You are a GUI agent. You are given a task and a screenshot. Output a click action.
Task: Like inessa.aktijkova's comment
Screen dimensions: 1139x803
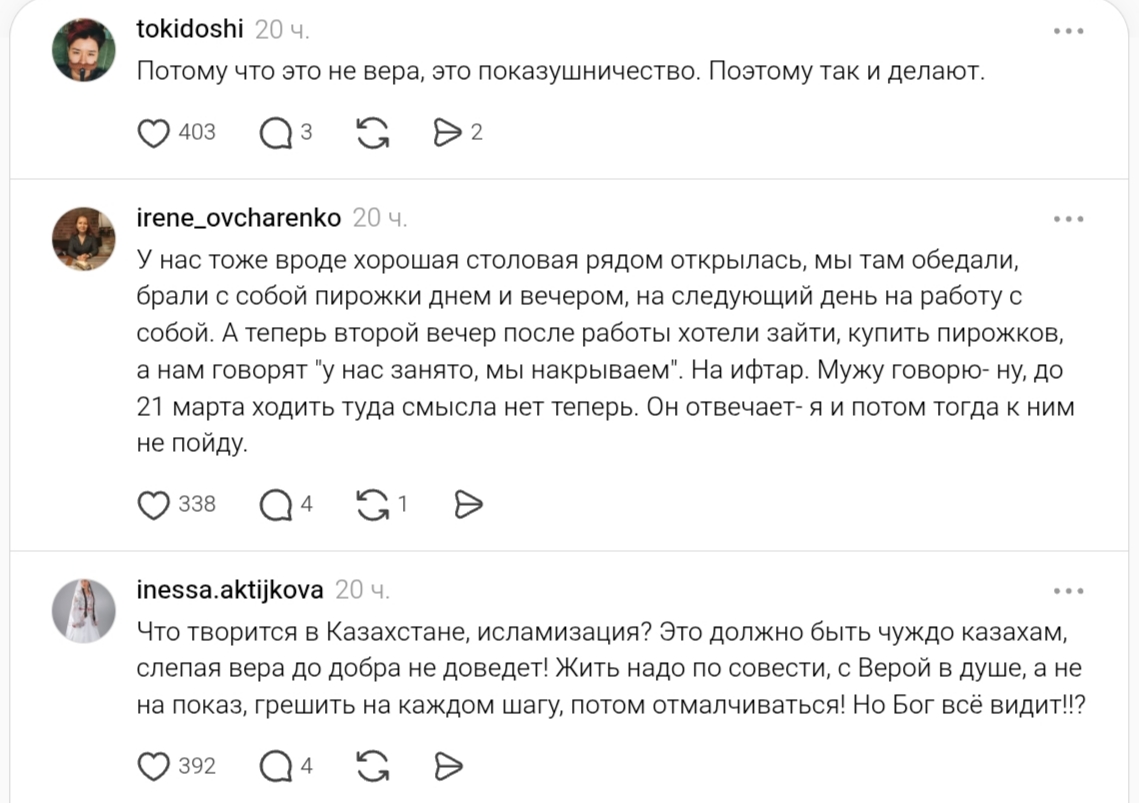pos(153,767)
